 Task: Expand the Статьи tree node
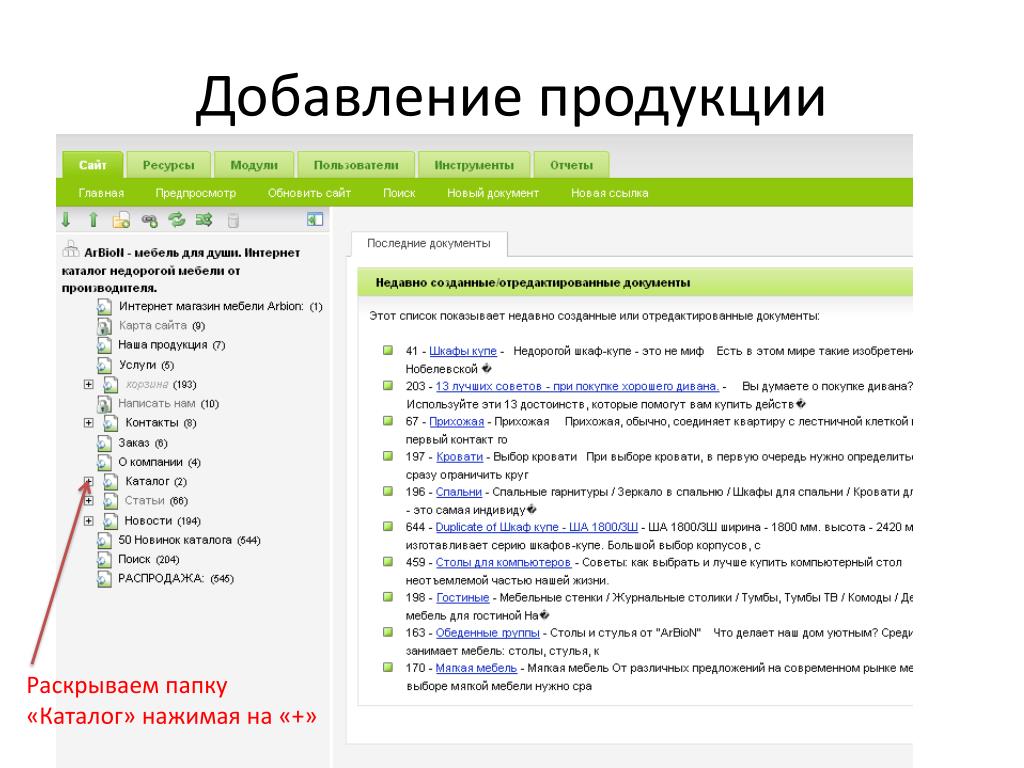(88, 501)
